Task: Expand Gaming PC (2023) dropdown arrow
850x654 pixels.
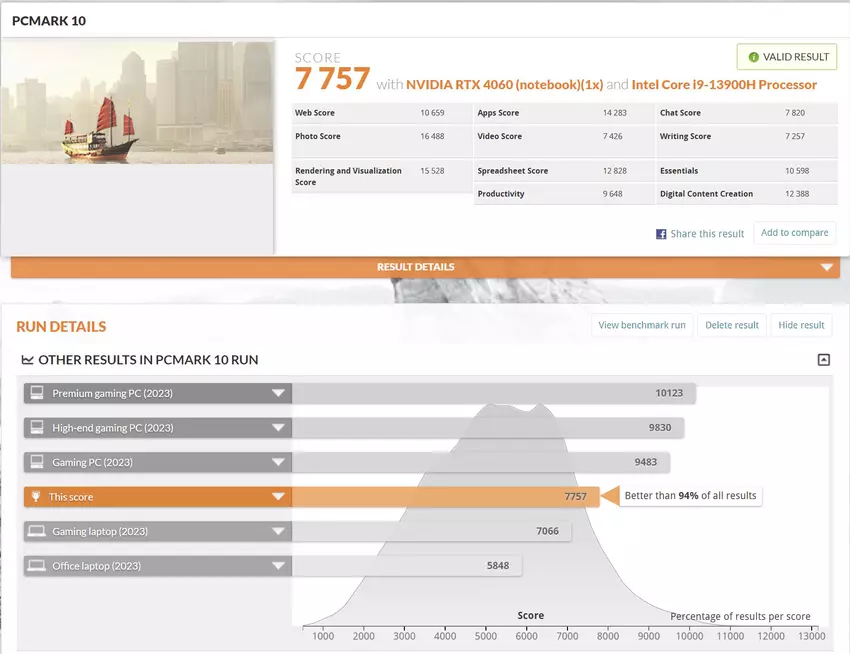Action: coord(278,463)
